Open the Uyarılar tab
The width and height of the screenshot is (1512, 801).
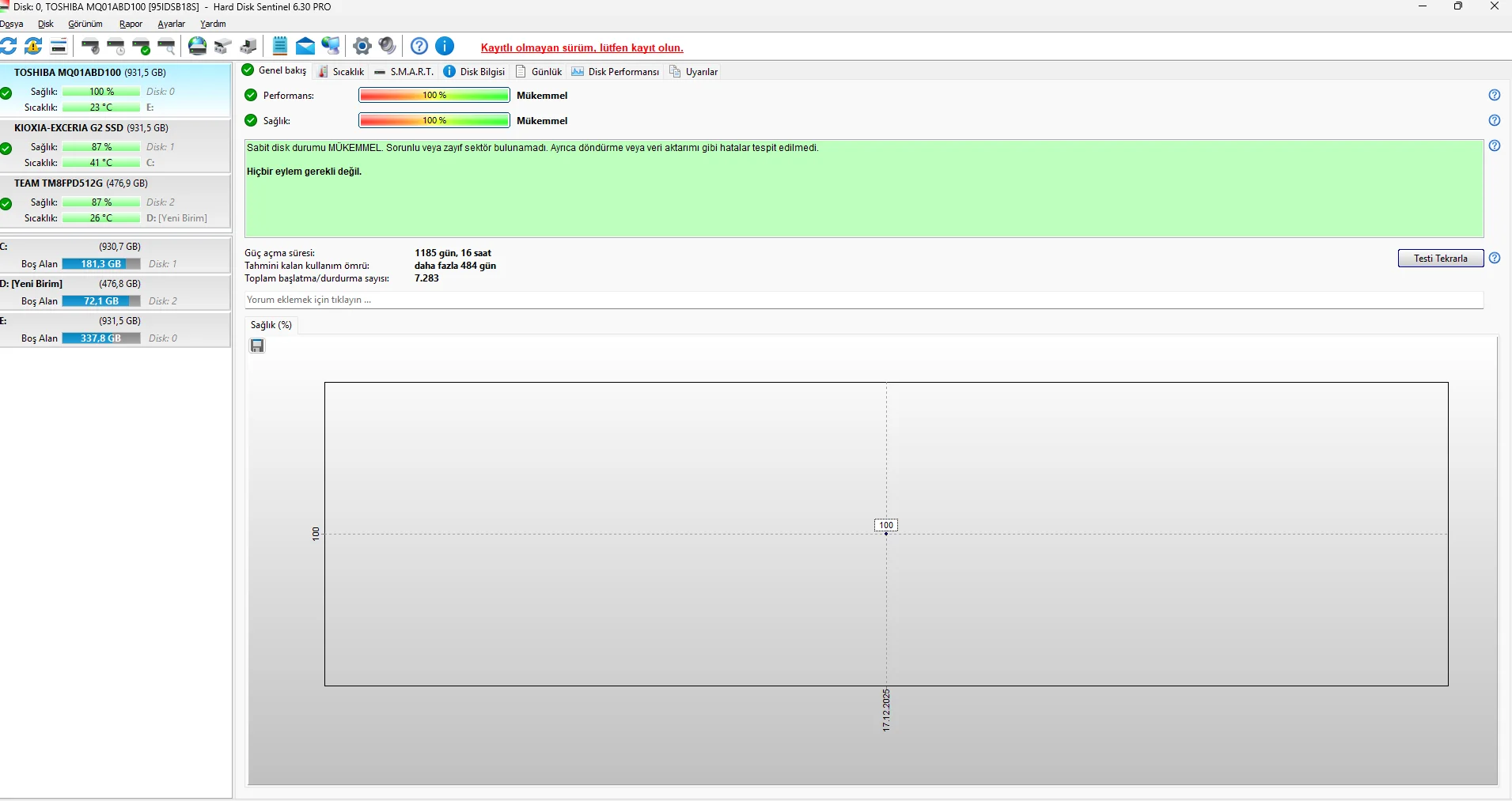pyautogui.click(x=694, y=71)
